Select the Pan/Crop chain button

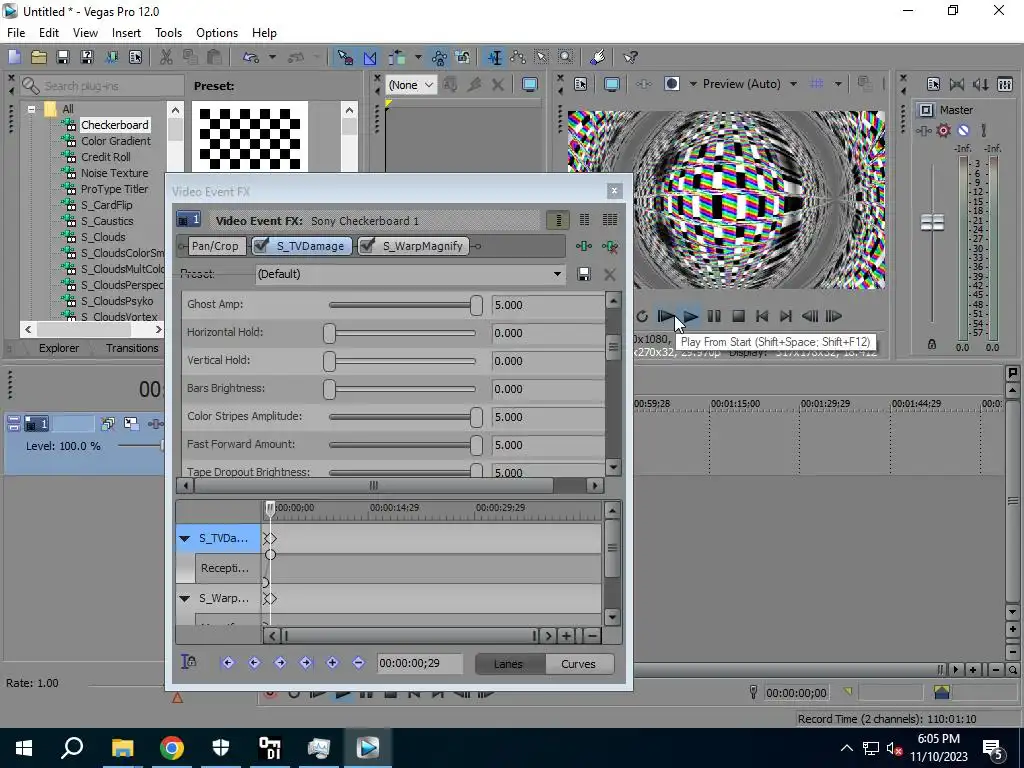pos(215,246)
